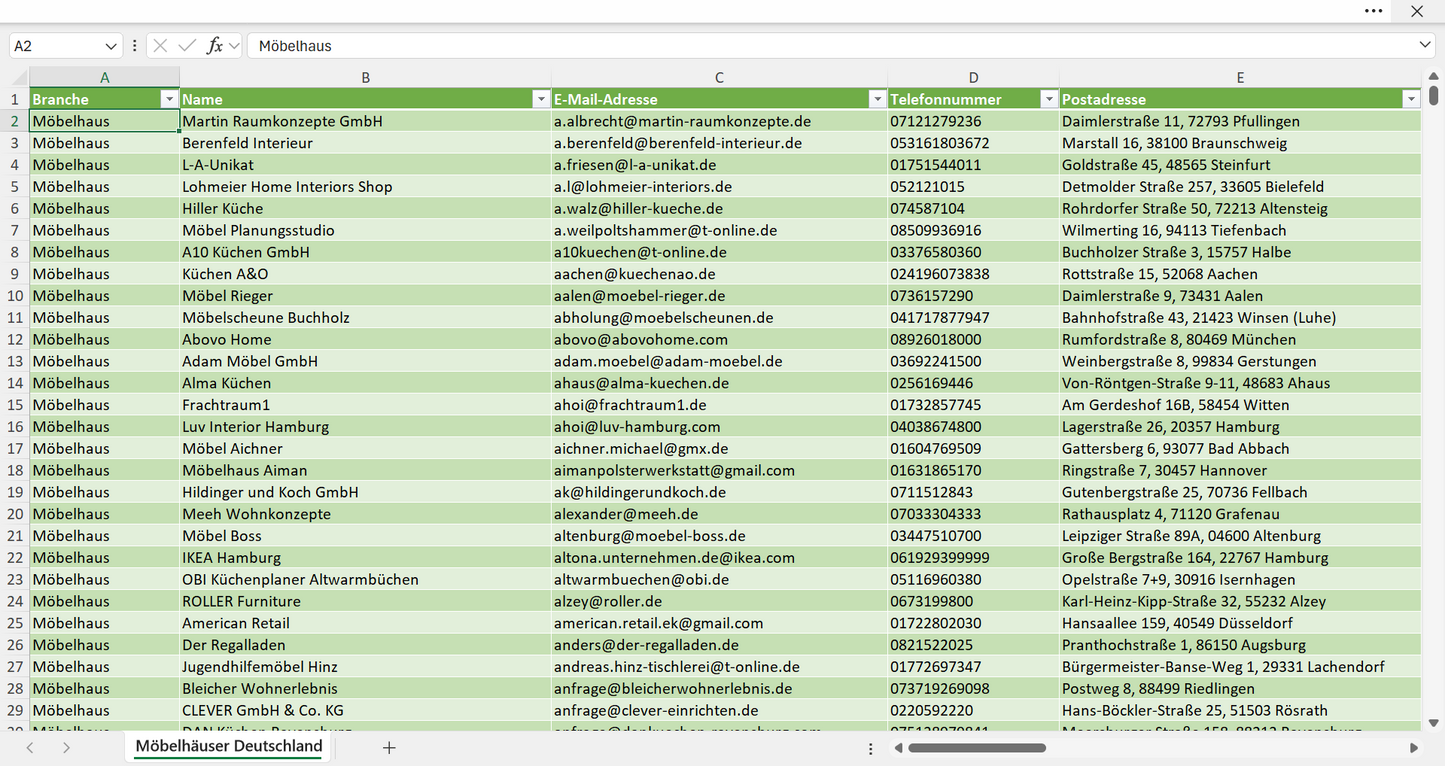This screenshot has width=1445, height=766.
Task: Select column D header
Action: click(973, 77)
